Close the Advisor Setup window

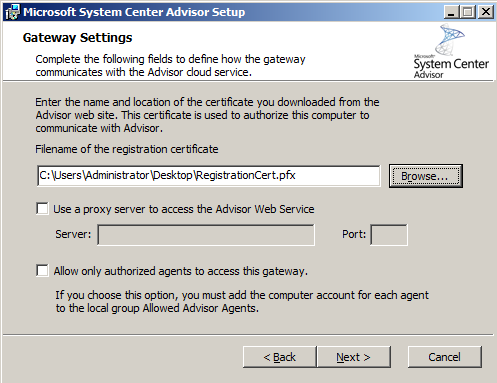tap(486, 12)
